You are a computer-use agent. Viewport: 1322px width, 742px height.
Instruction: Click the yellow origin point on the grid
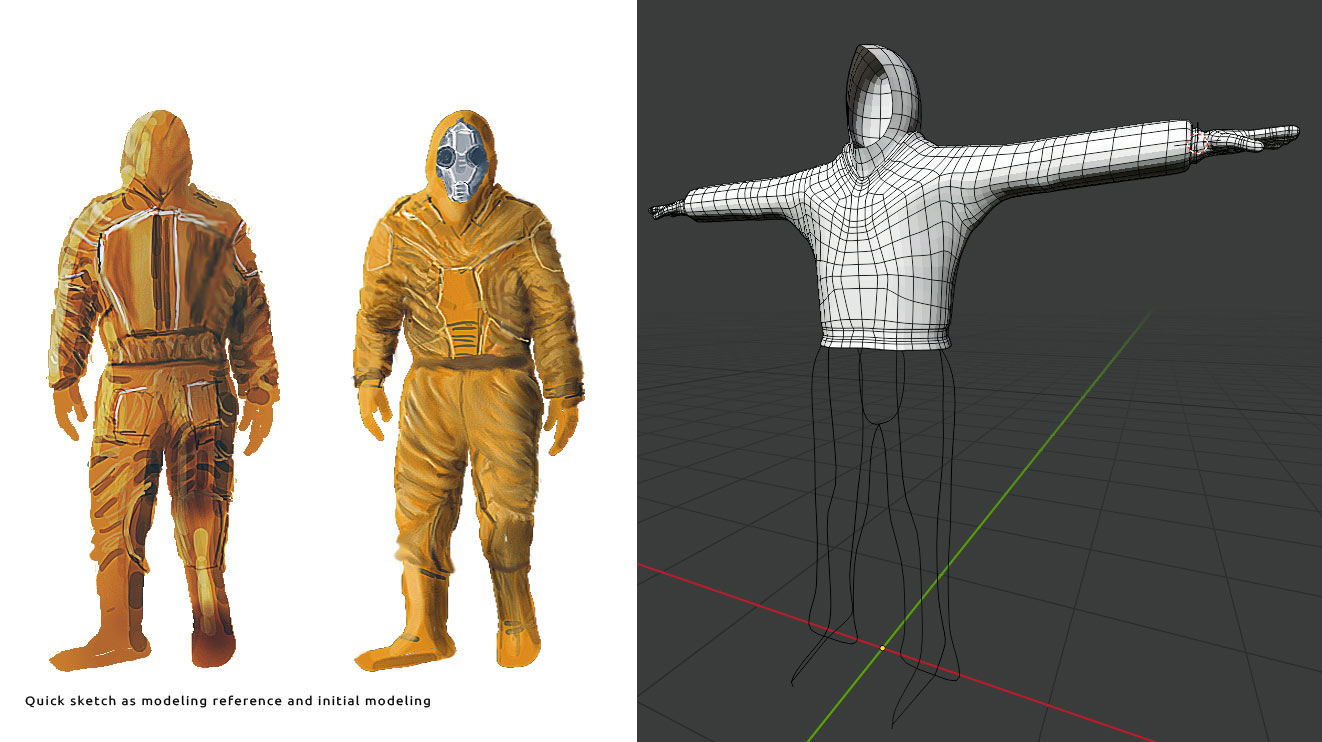pyautogui.click(x=882, y=648)
